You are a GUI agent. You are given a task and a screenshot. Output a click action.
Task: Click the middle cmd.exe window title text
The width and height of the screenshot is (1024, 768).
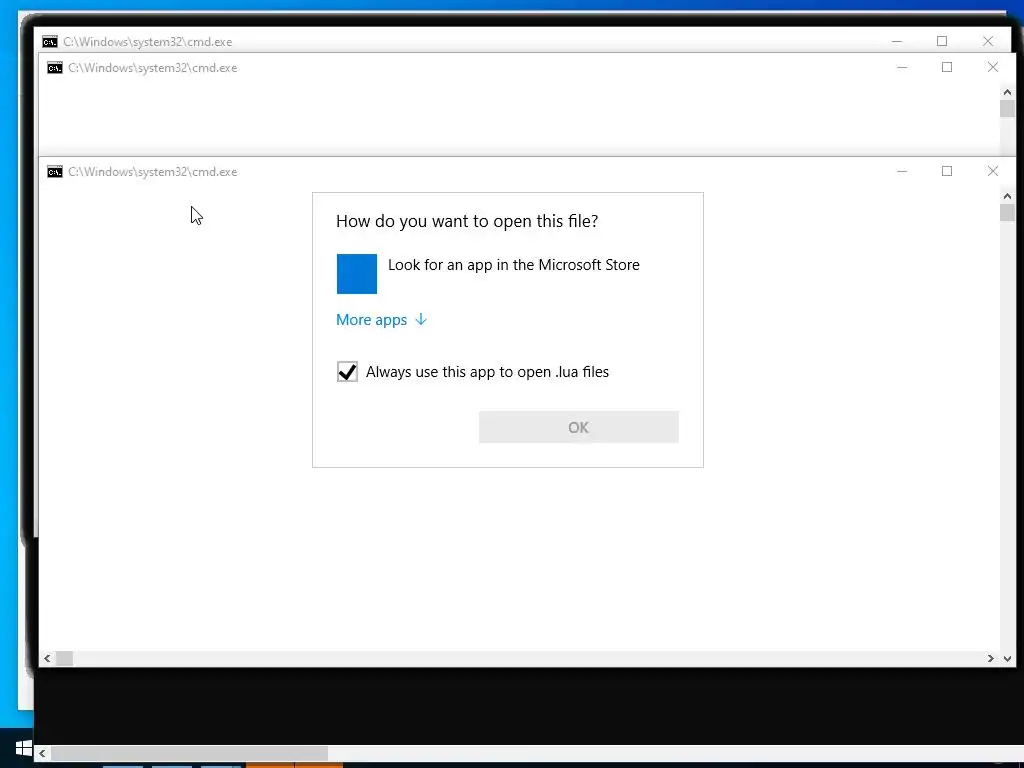click(152, 68)
